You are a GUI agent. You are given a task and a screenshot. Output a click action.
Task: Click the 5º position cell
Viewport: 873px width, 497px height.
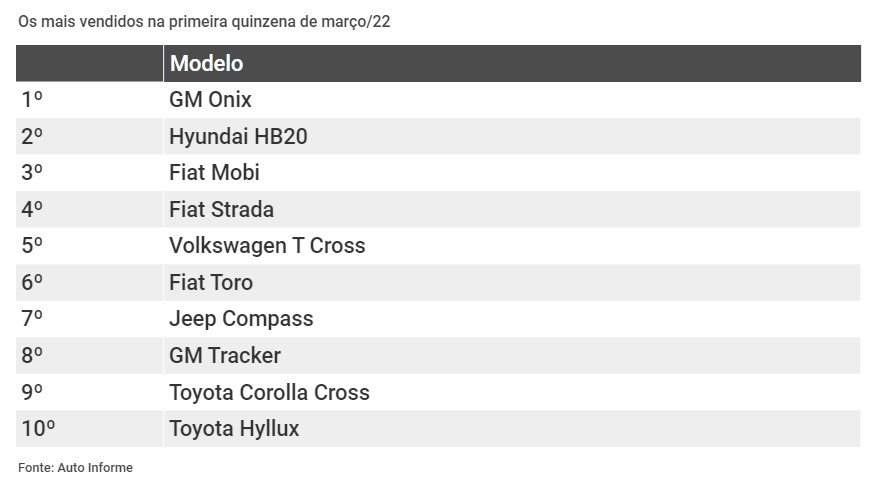tap(89, 245)
